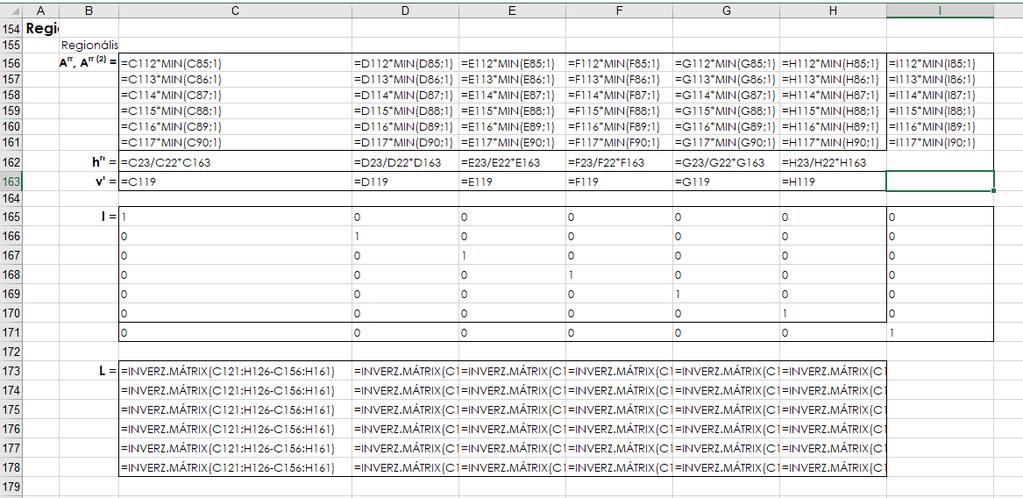Select cell I156 with =I112*MIN(I85;1)

pyautogui.click(x=939, y=63)
